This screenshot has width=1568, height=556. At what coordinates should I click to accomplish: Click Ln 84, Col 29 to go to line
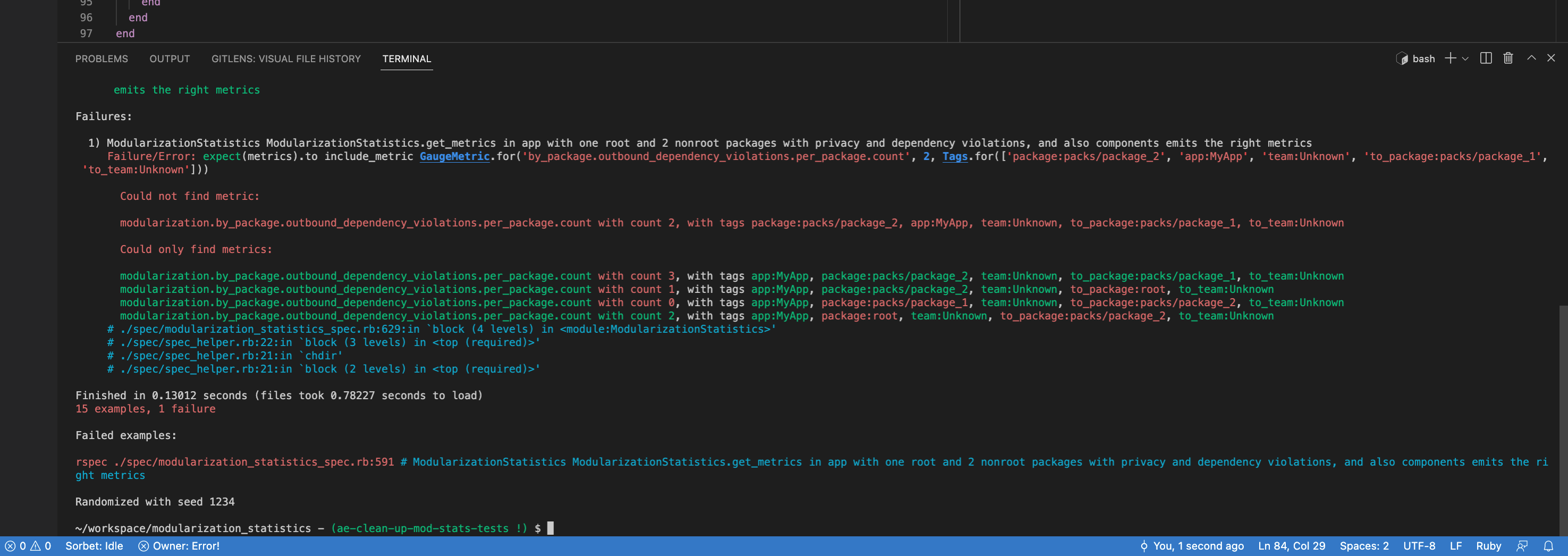tap(1292, 546)
